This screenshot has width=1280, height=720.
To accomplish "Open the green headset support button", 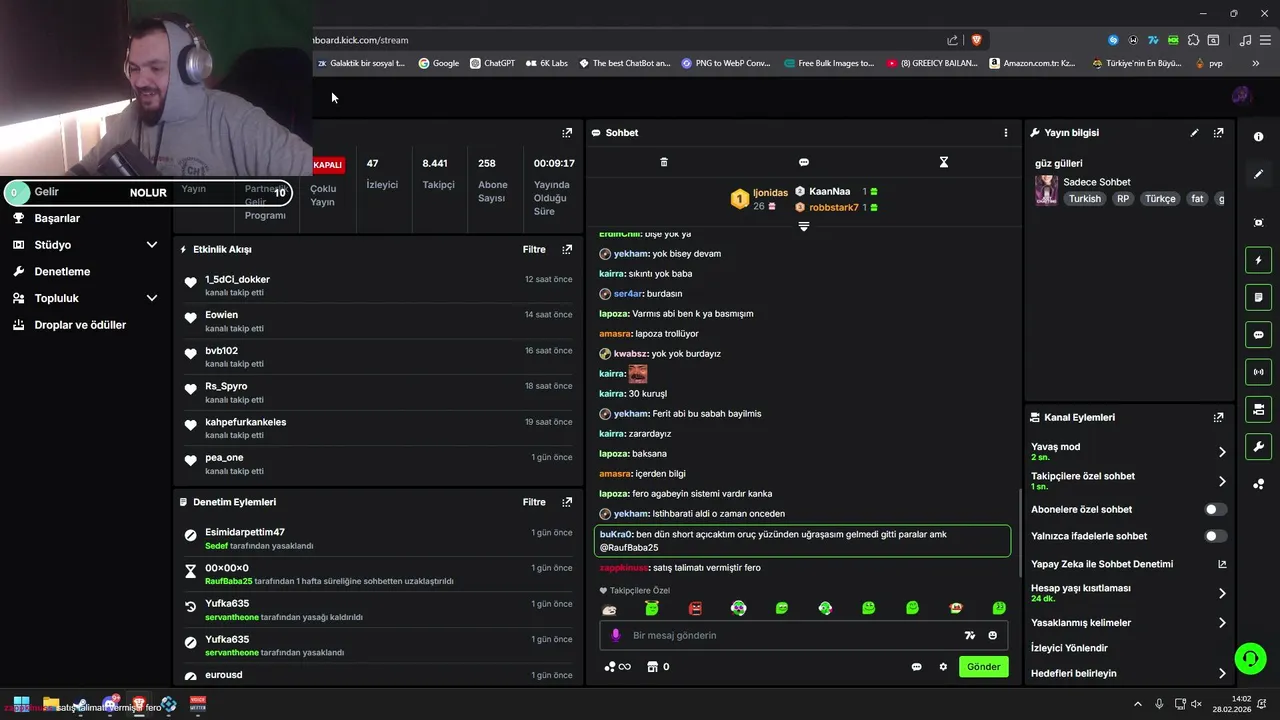I will point(1250,658).
